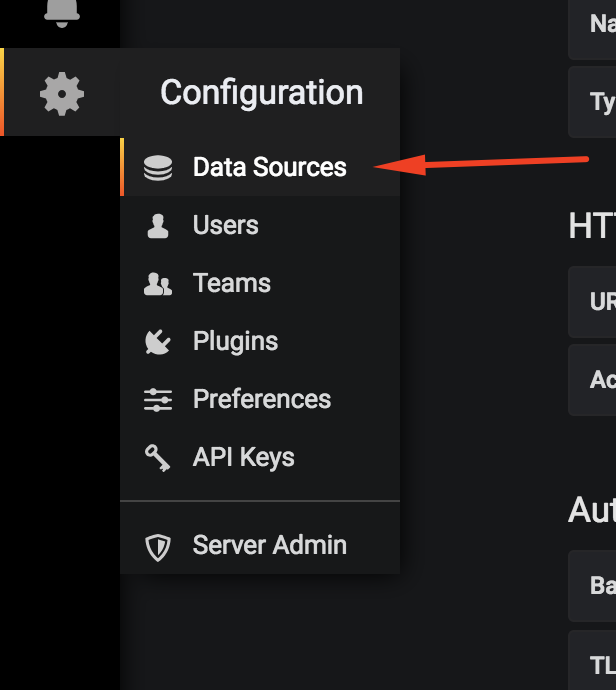616x690 pixels.
Task: Click the Configuration gear icon in sidebar
Action: pyautogui.click(x=61, y=93)
